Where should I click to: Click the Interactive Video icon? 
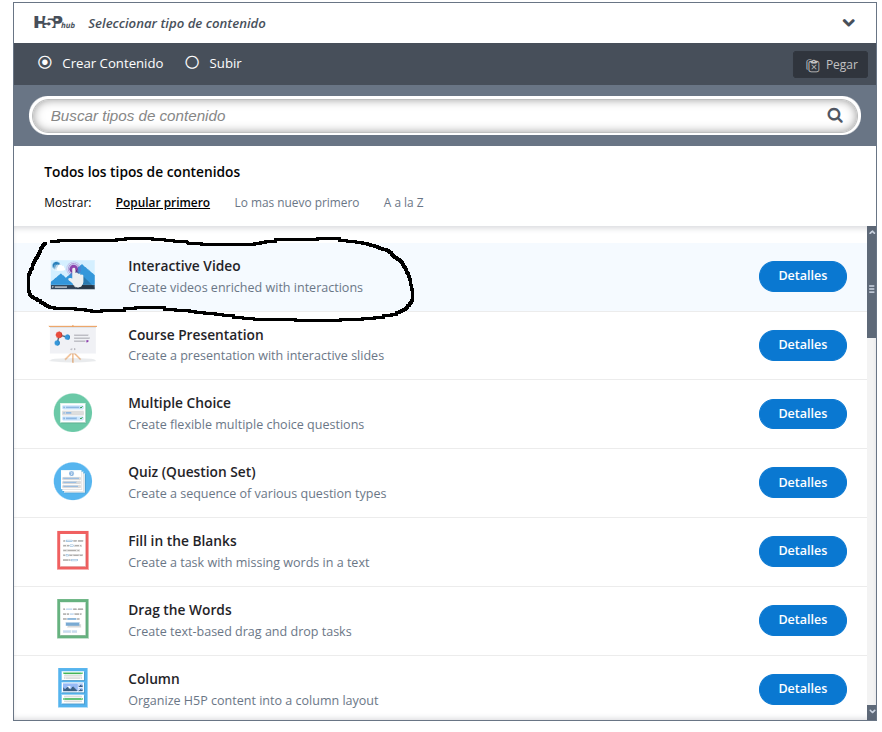click(73, 275)
